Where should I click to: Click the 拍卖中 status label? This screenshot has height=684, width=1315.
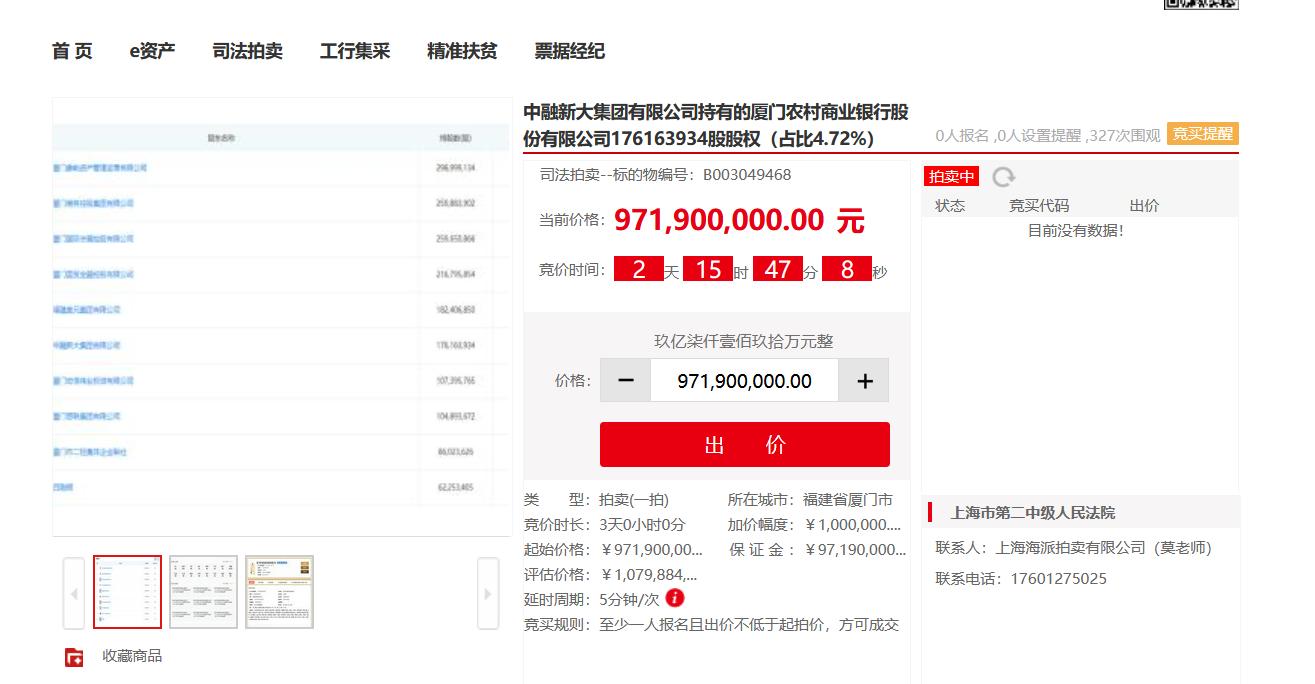[951, 177]
